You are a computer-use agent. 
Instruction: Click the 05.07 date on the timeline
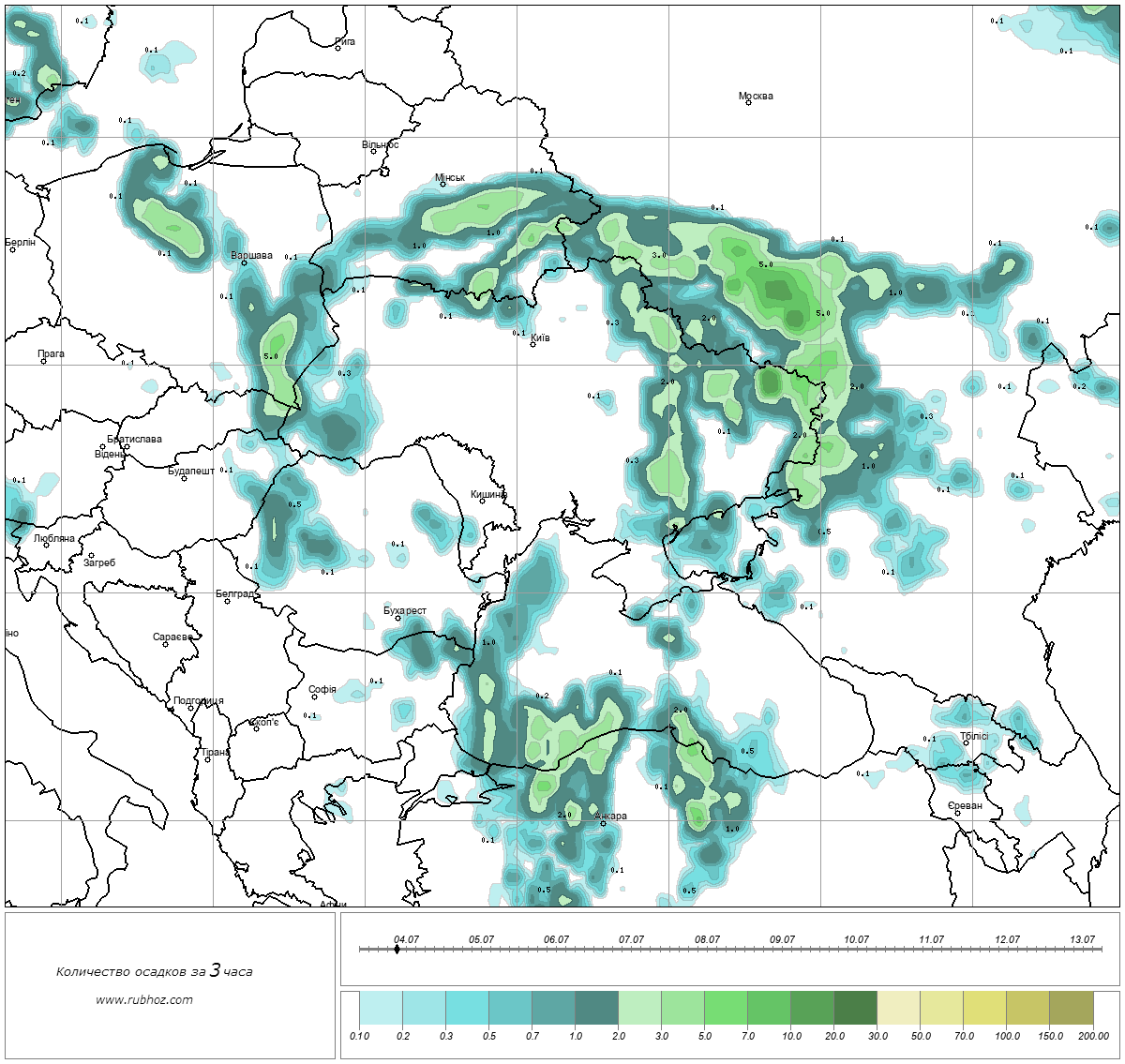pos(481,939)
